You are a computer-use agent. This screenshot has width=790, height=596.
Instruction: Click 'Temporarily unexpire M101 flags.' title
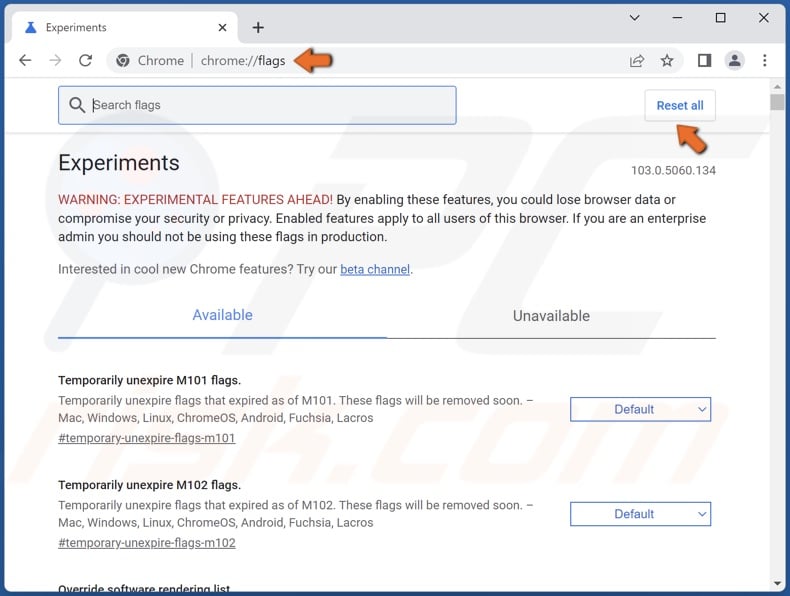click(x=150, y=380)
